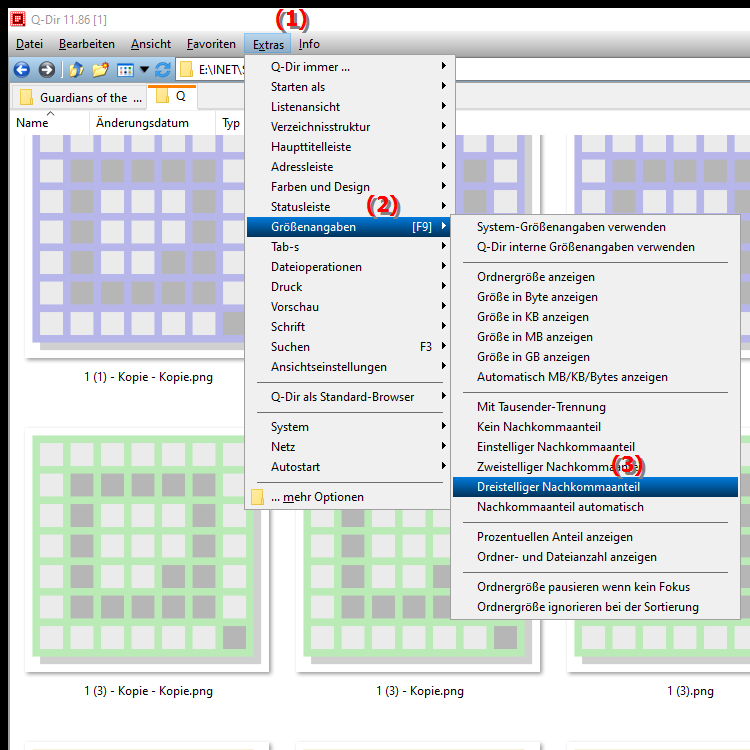Click the Forward navigation arrow
750x750 pixels.
pyautogui.click(x=46, y=70)
